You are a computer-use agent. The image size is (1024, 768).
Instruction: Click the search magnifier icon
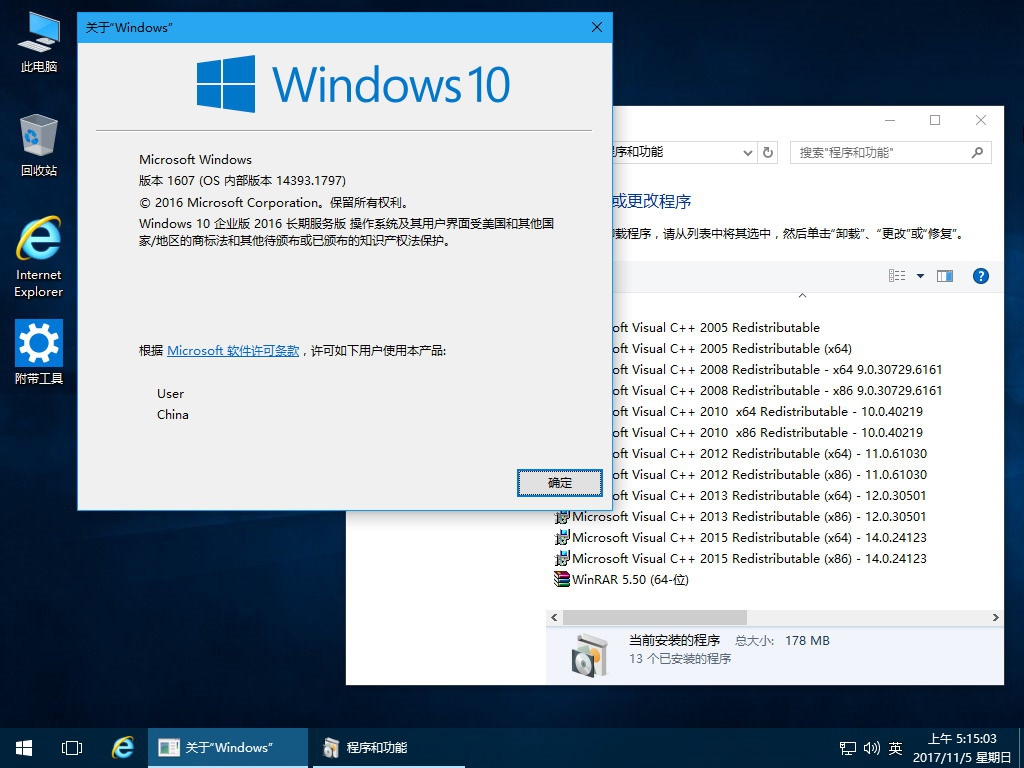point(977,153)
